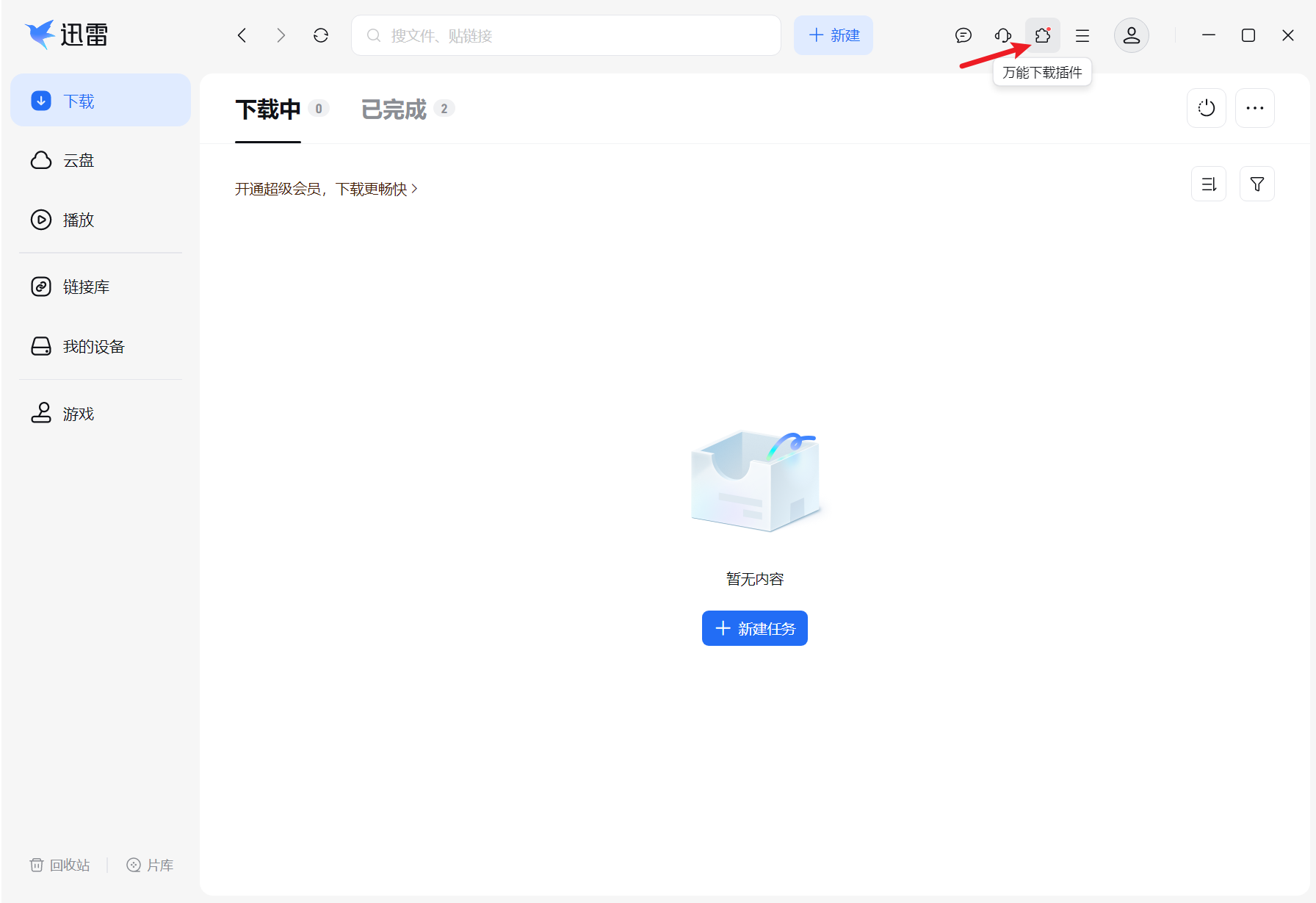Open 回收站 at the bottom left
The image size is (1316, 903).
coord(59,865)
